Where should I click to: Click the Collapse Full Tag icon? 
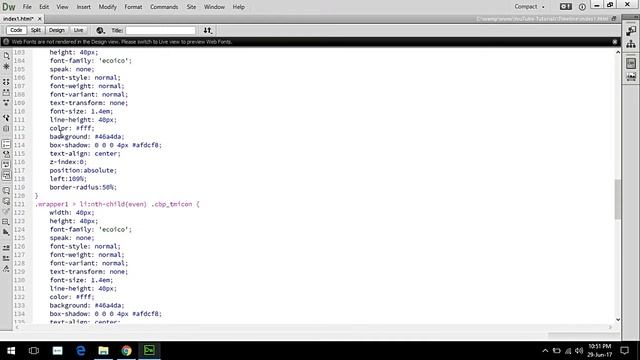pos(6,82)
